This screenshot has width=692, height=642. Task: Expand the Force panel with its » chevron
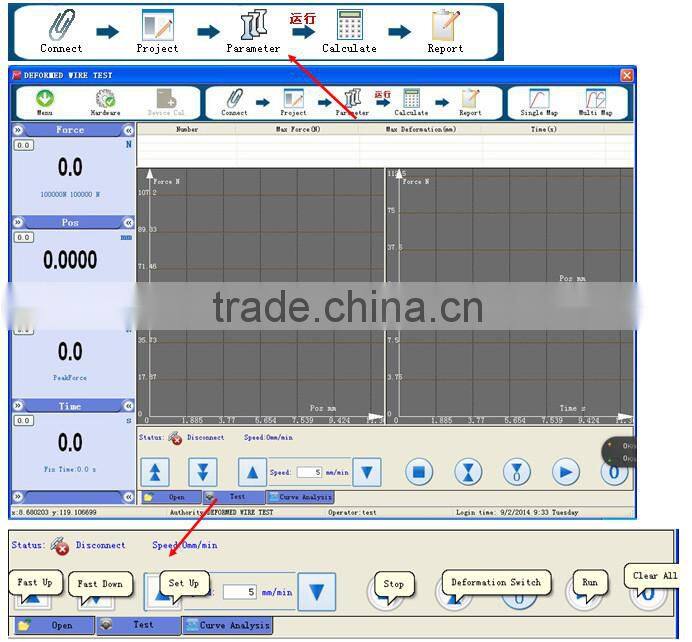pyautogui.click(x=18, y=130)
